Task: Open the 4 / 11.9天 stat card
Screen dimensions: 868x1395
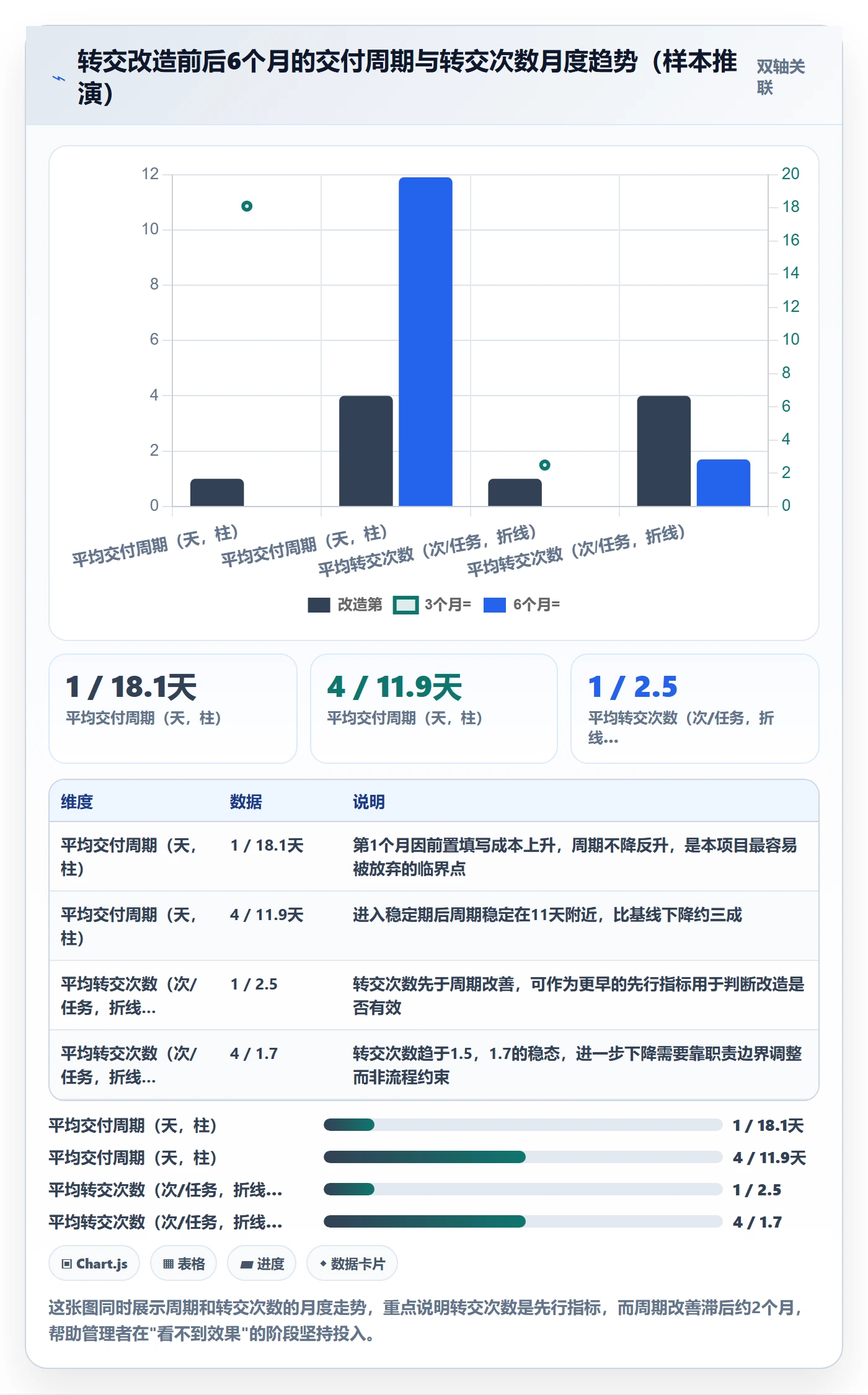Action: click(x=434, y=709)
